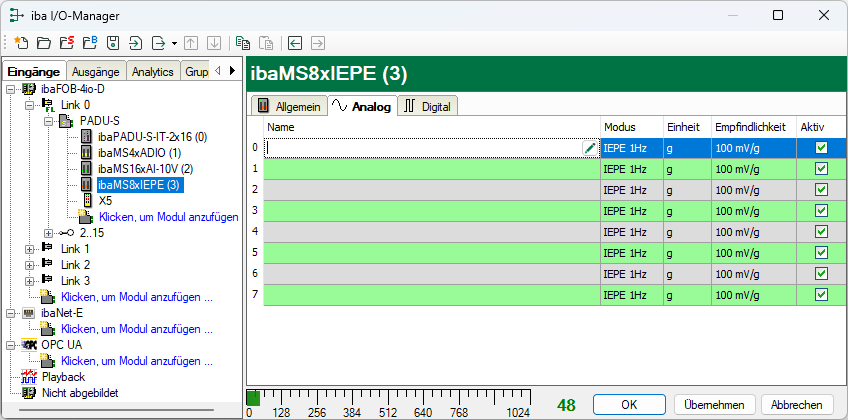The height and width of the screenshot is (420, 848).
Task: Click the ibaMS4xADIO (1) module icon
Action: coord(86,152)
